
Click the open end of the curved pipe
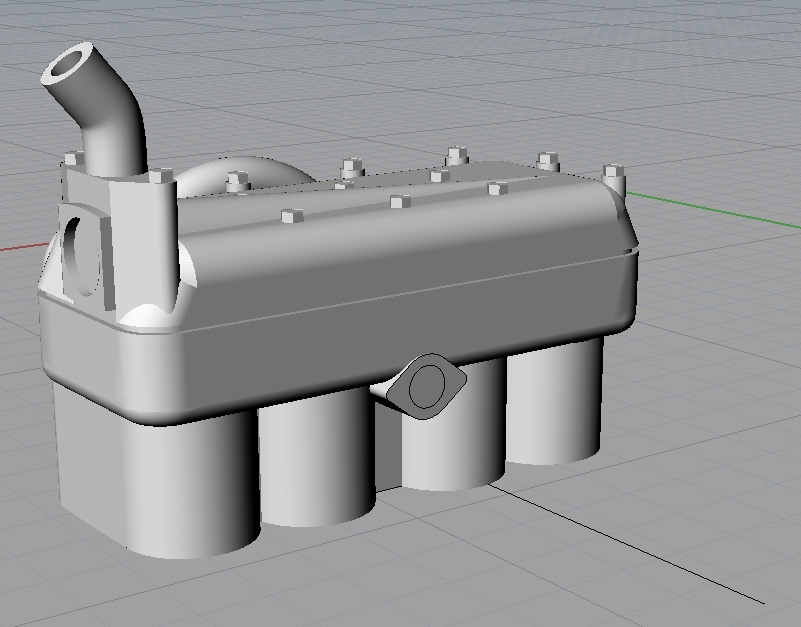[68, 66]
